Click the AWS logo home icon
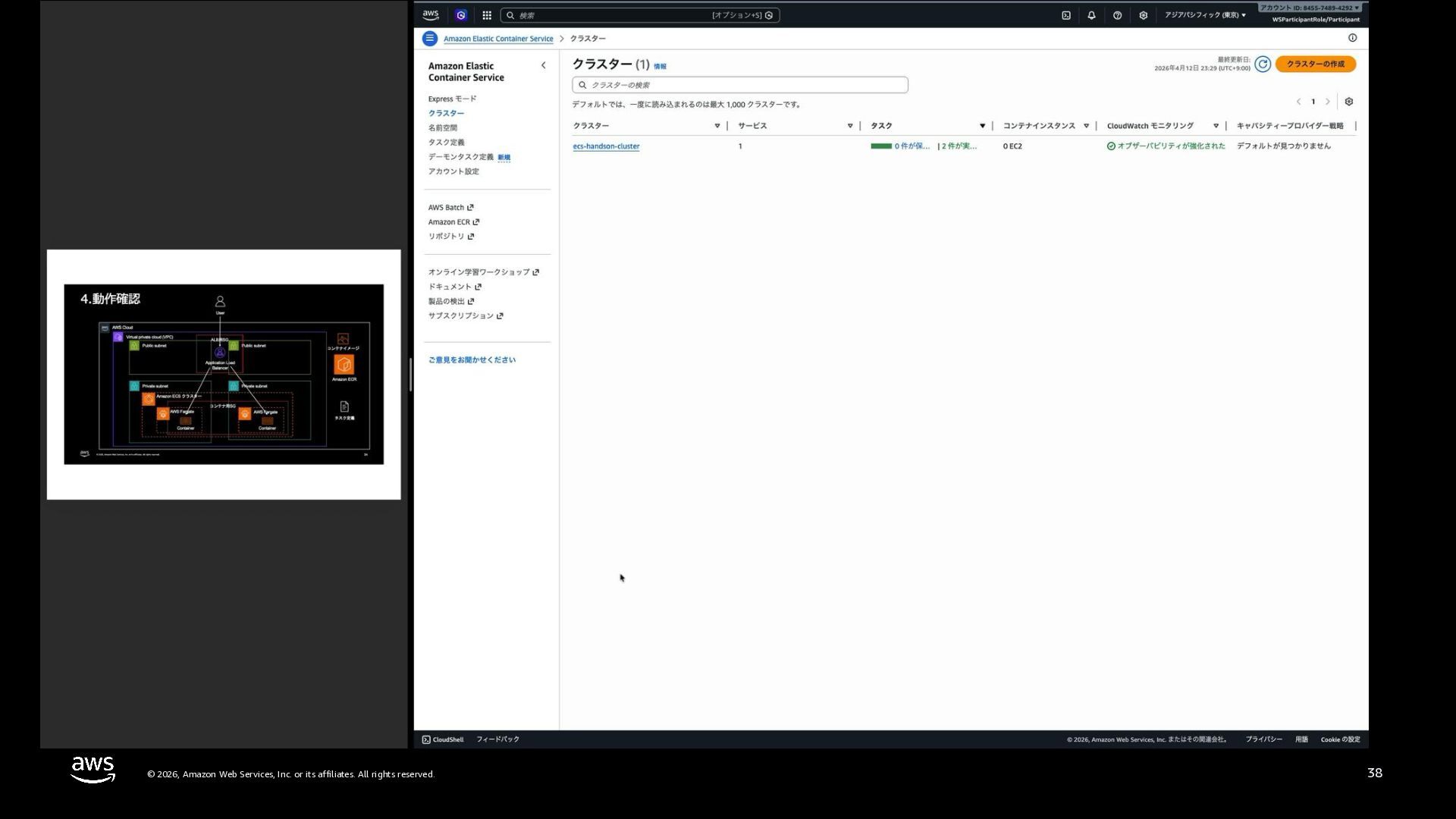Image resolution: width=1456 pixels, height=819 pixels. 431,14
